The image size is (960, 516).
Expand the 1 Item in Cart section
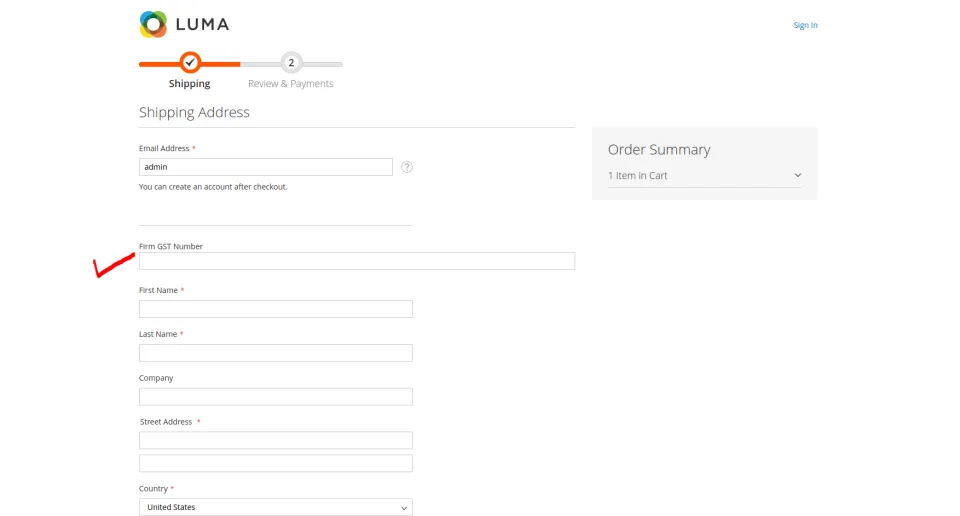coord(704,176)
